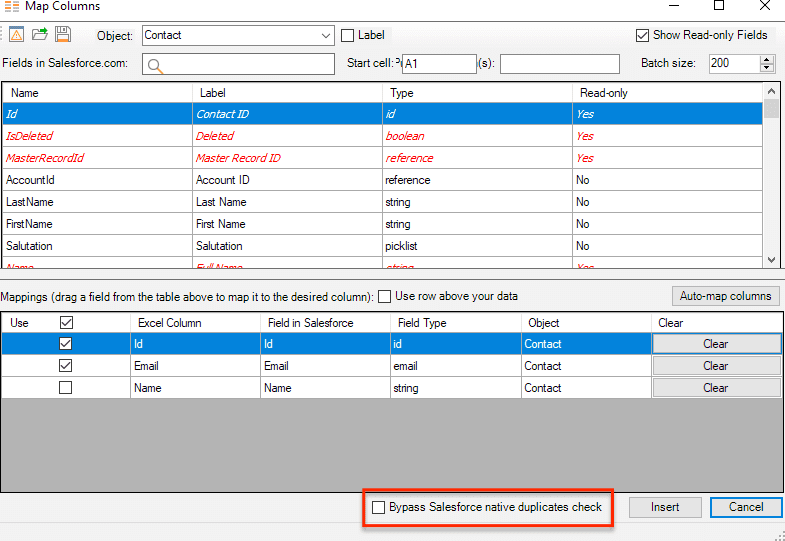Enable Bypass Salesforce native duplicates check
Viewport: 785px width, 541px height.
(378, 508)
